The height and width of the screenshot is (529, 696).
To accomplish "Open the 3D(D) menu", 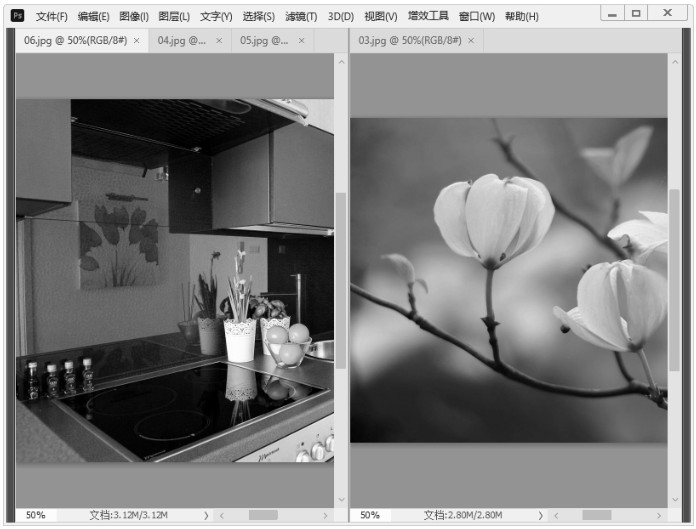I will tap(341, 17).
